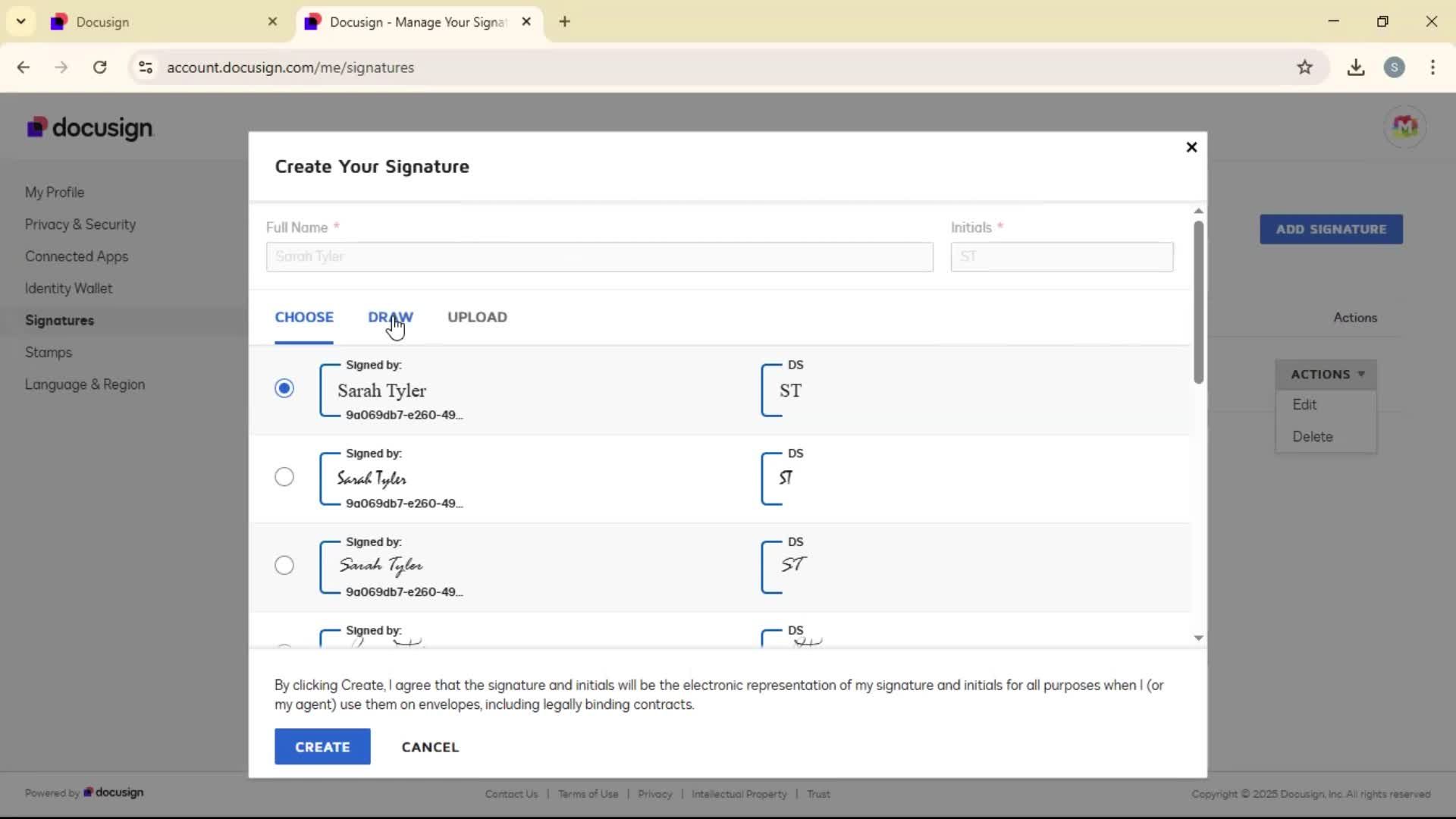Restore down the Chrome window

click(1382, 21)
